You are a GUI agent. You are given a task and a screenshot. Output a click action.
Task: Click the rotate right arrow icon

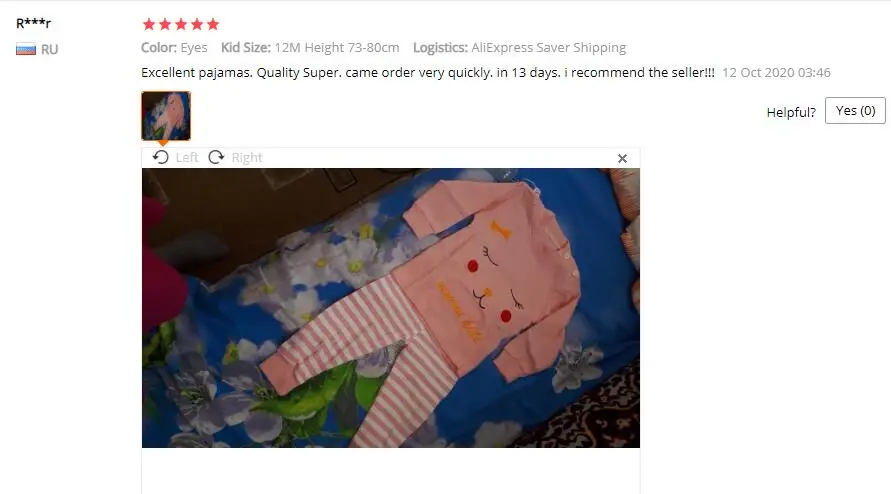click(x=216, y=157)
